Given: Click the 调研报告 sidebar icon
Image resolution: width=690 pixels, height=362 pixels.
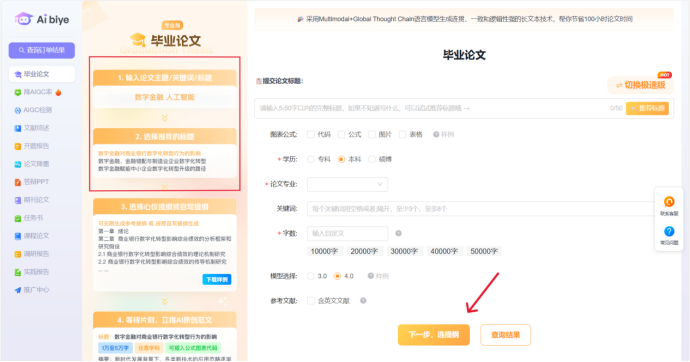Looking at the screenshot, I should 18,254.
